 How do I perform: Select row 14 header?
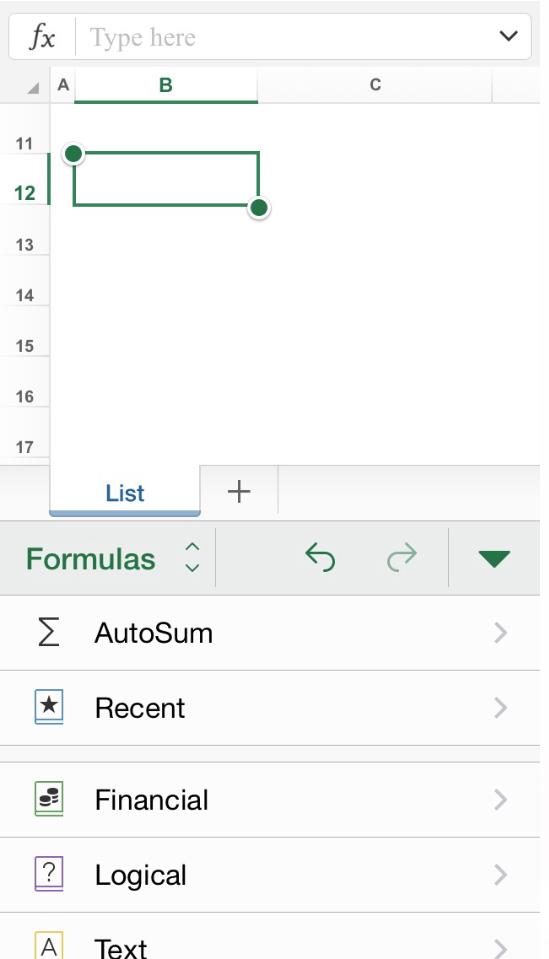point(24,295)
